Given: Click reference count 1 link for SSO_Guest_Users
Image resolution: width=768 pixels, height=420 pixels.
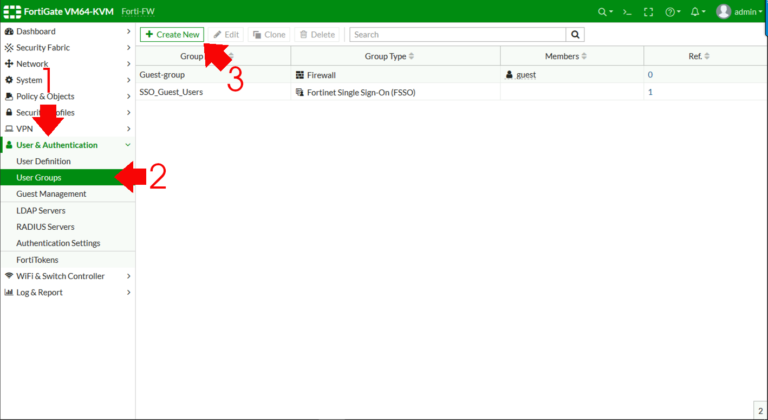Looking at the screenshot, I should coord(650,92).
